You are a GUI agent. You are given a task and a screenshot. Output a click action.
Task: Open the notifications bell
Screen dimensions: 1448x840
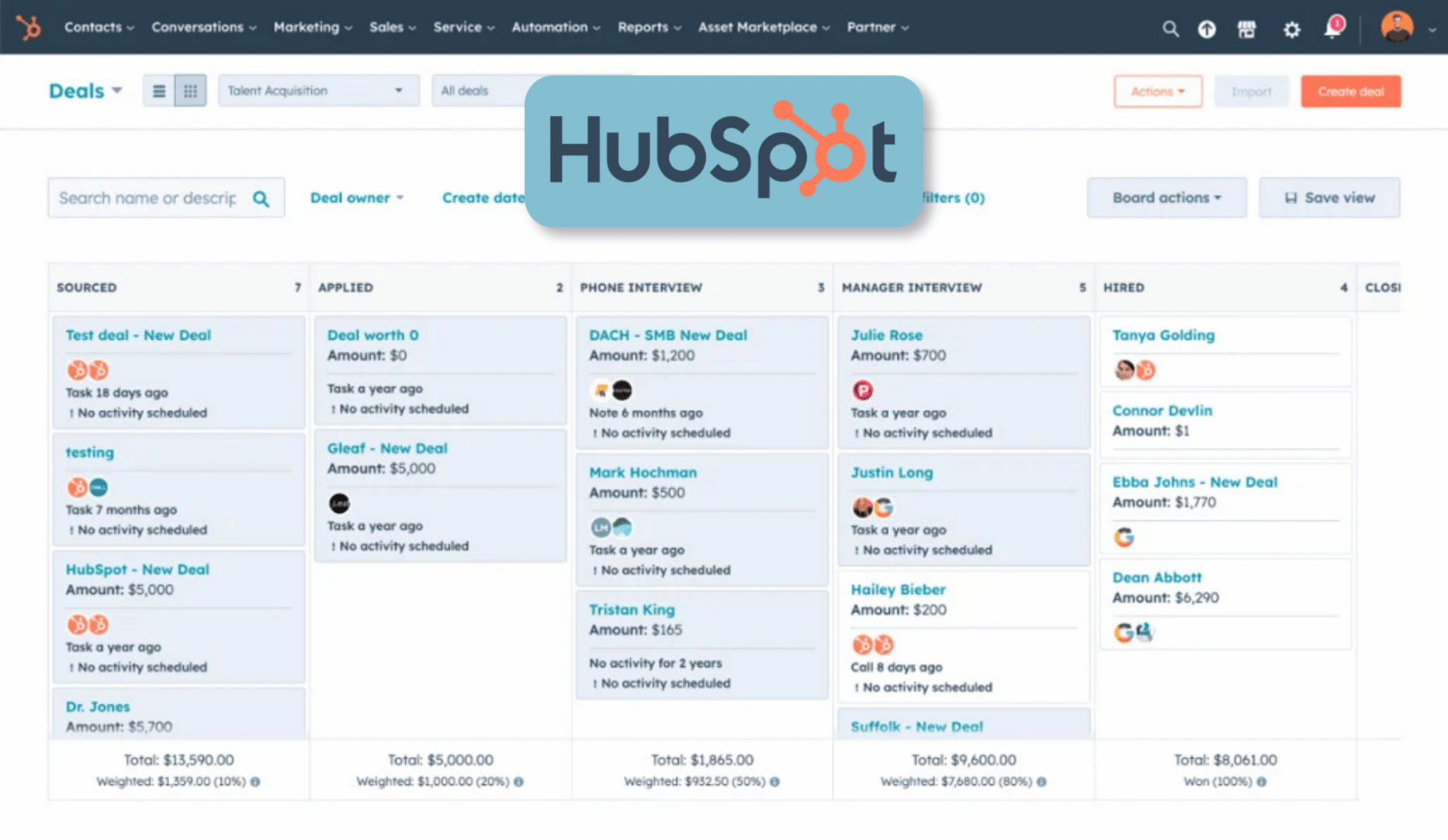pos(1333,29)
